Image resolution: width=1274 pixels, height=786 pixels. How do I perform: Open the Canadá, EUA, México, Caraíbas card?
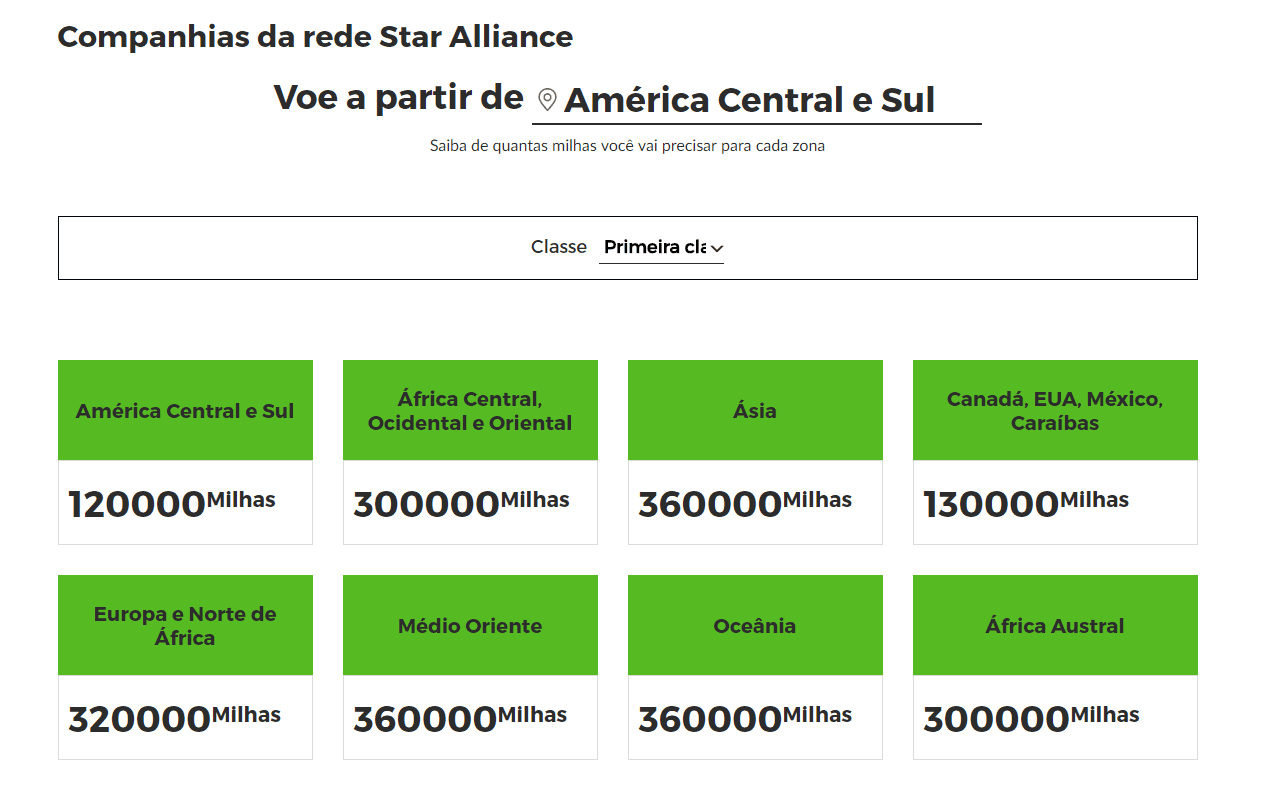1055,452
